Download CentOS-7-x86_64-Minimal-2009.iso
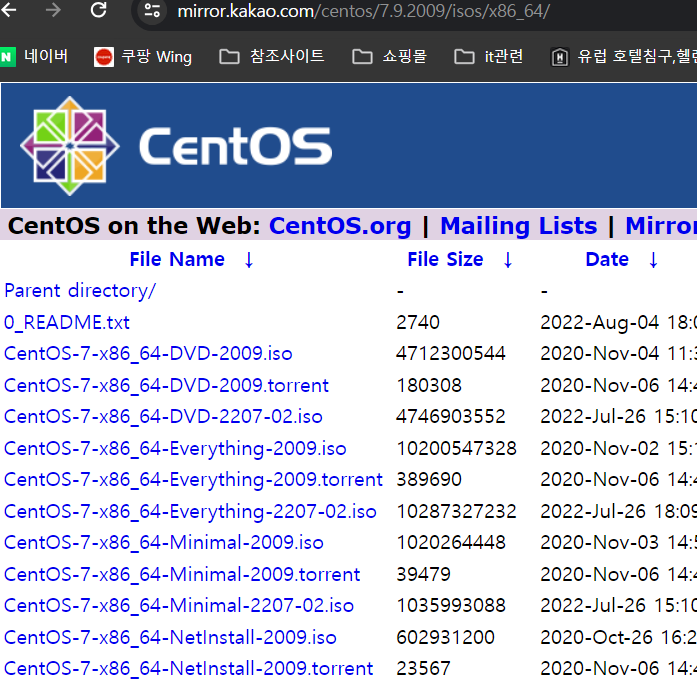This screenshot has height=681, width=697. pyautogui.click(x=164, y=543)
